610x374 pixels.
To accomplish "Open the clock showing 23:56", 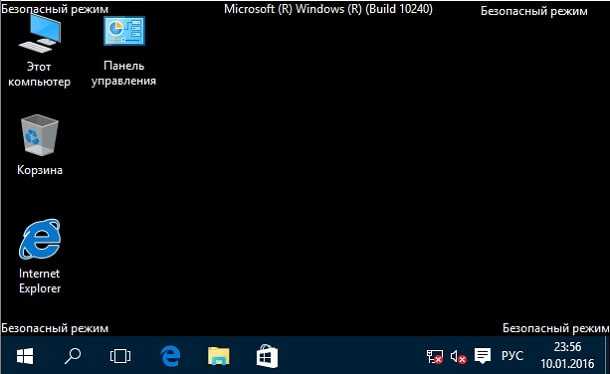I will [567, 355].
